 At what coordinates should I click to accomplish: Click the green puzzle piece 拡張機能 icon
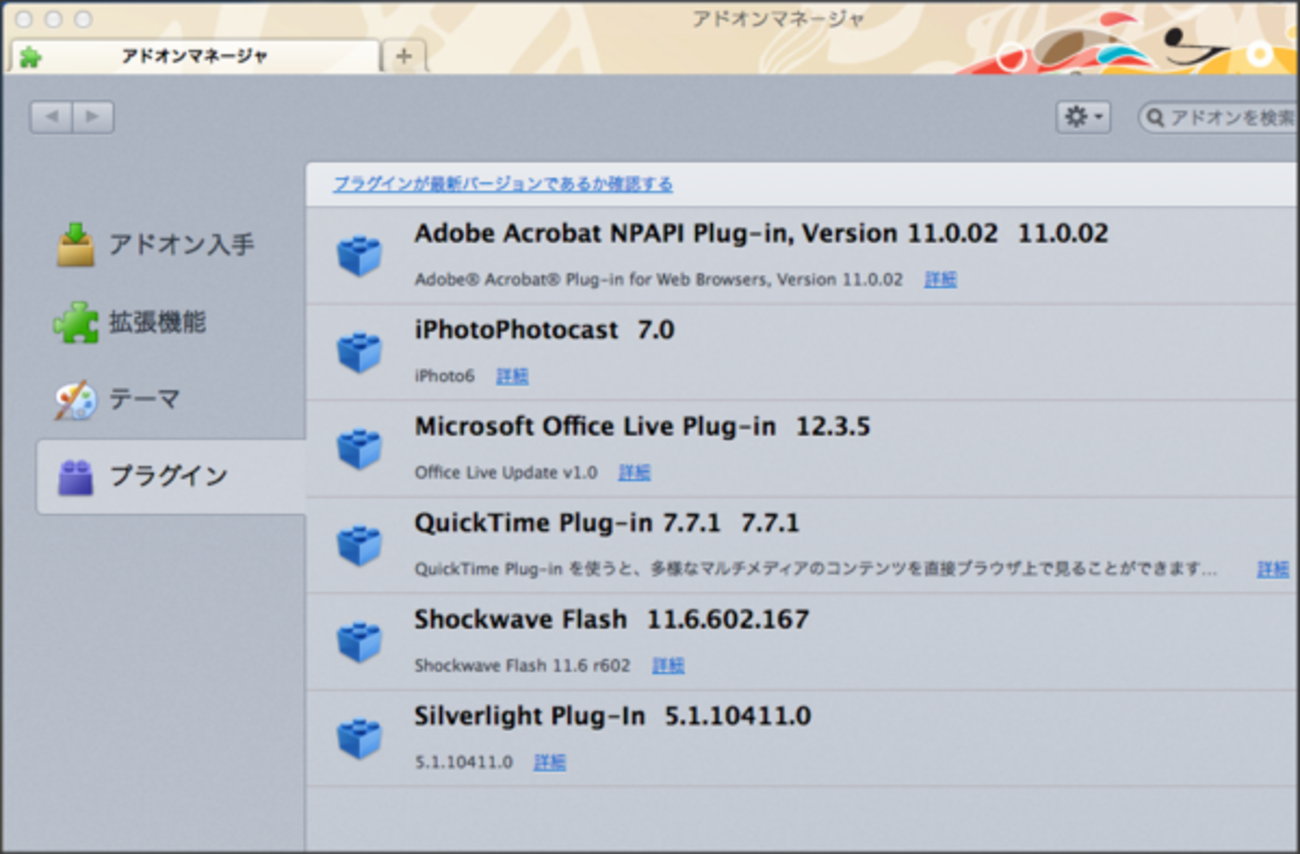coord(76,323)
